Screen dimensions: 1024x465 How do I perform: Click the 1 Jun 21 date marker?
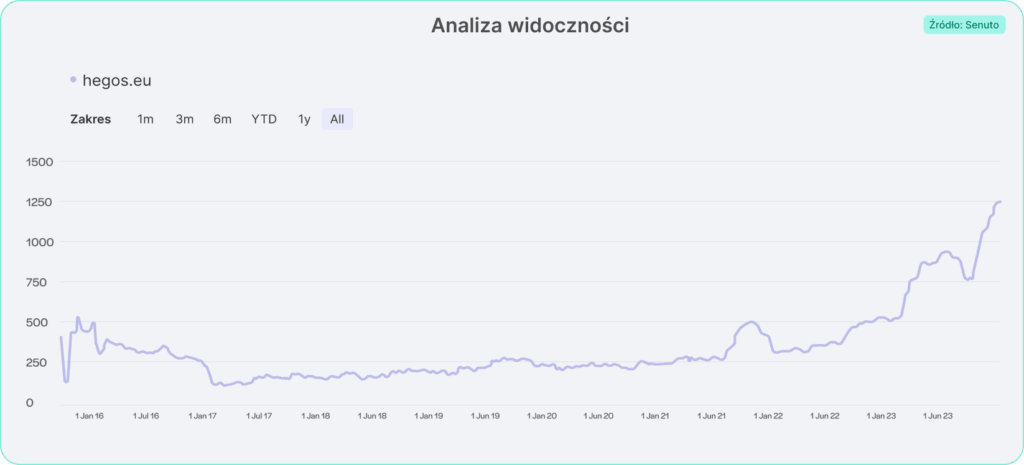(713, 415)
